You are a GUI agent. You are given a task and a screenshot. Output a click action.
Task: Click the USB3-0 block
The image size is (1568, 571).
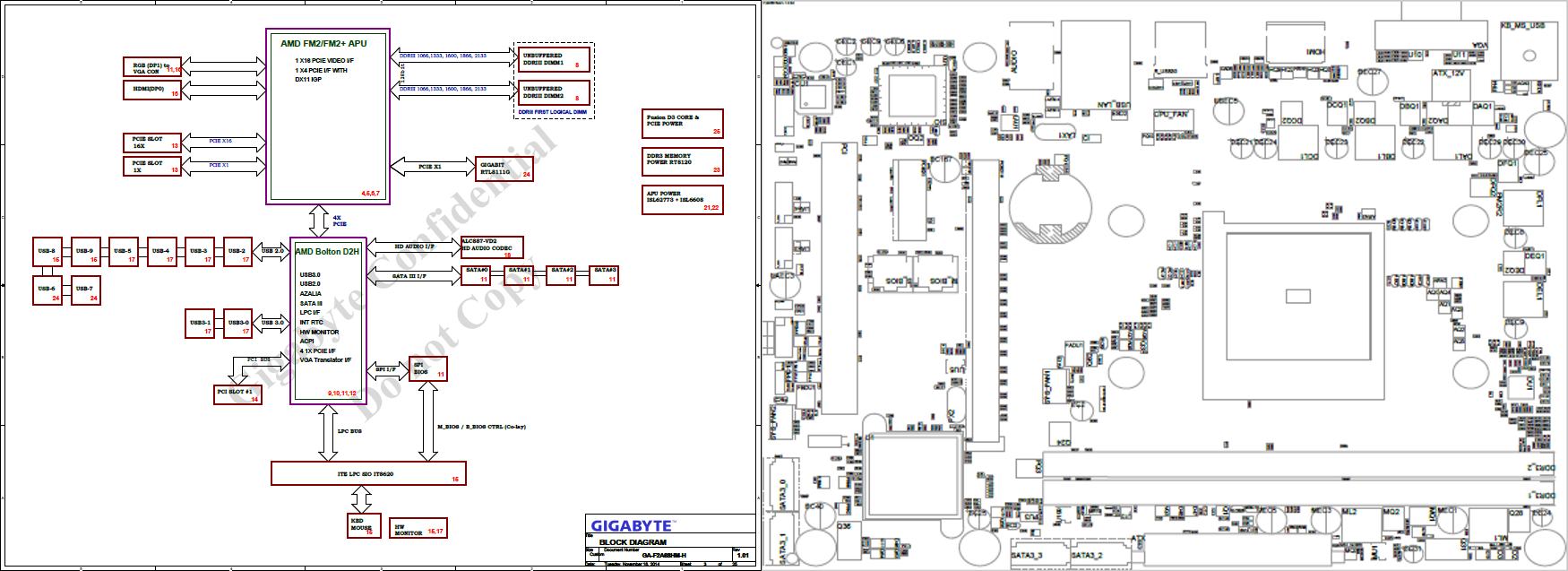click(x=237, y=324)
